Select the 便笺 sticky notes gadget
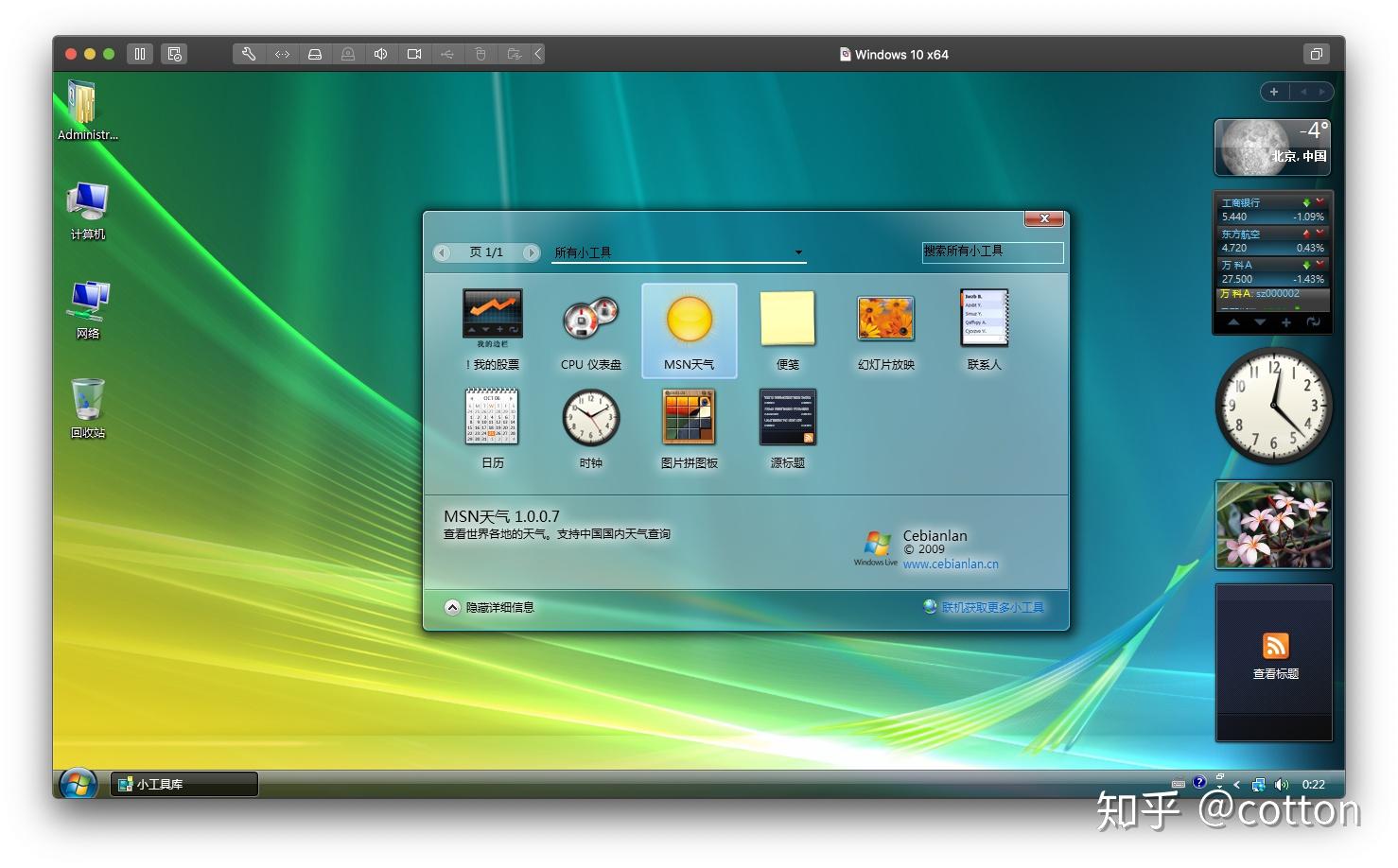 [787, 321]
